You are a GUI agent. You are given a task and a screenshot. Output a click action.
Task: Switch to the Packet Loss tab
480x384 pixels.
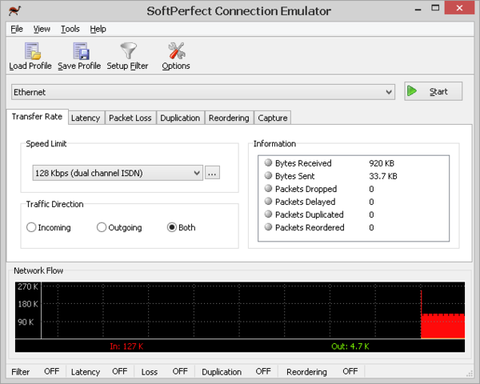(130, 118)
